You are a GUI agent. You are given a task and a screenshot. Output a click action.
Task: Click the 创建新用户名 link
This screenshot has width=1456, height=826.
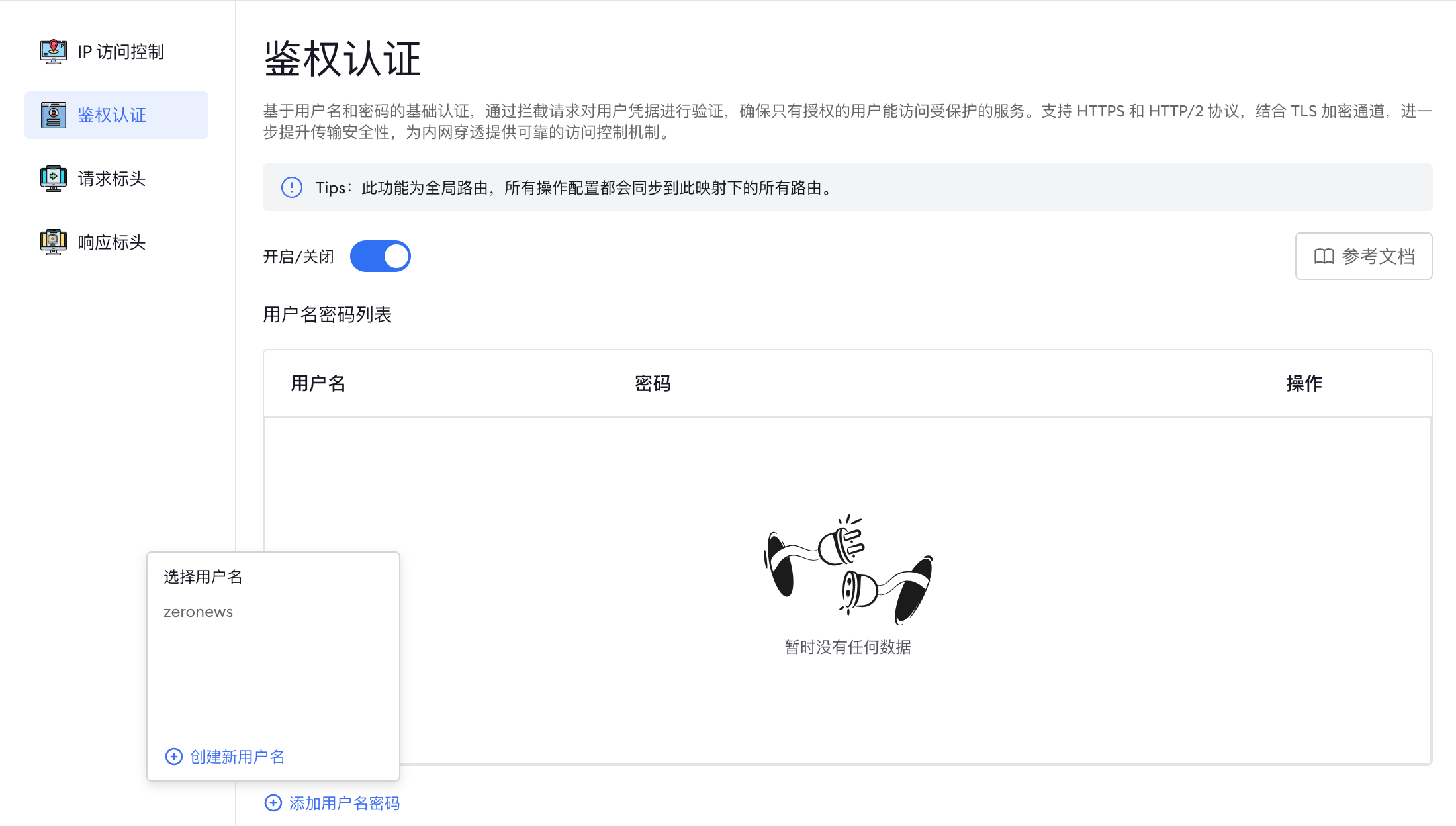point(238,756)
